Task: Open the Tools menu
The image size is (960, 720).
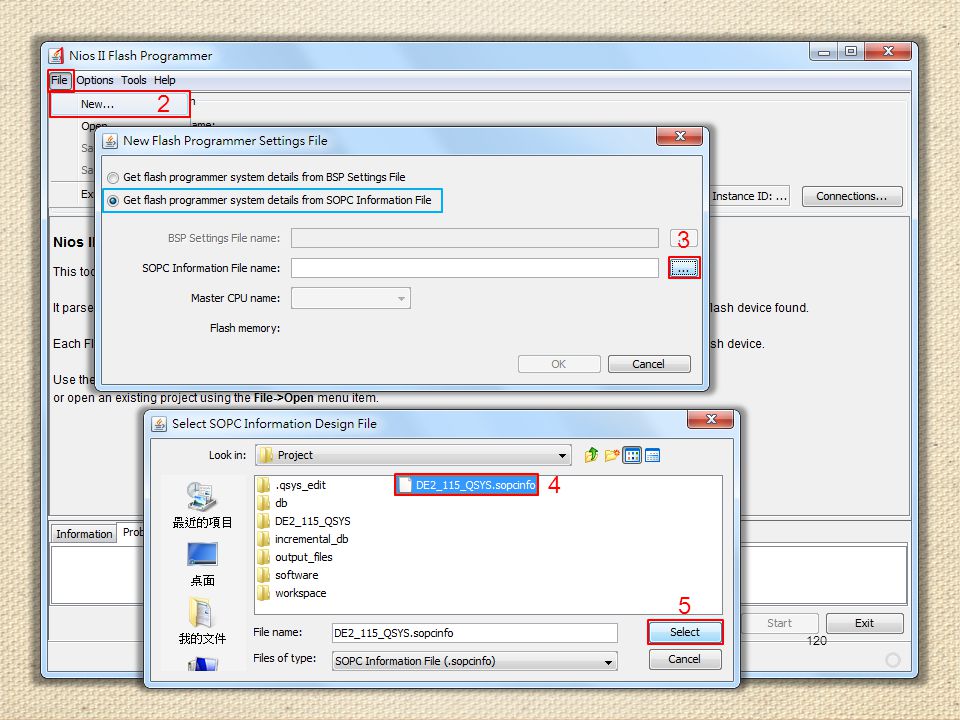Action: click(x=133, y=80)
